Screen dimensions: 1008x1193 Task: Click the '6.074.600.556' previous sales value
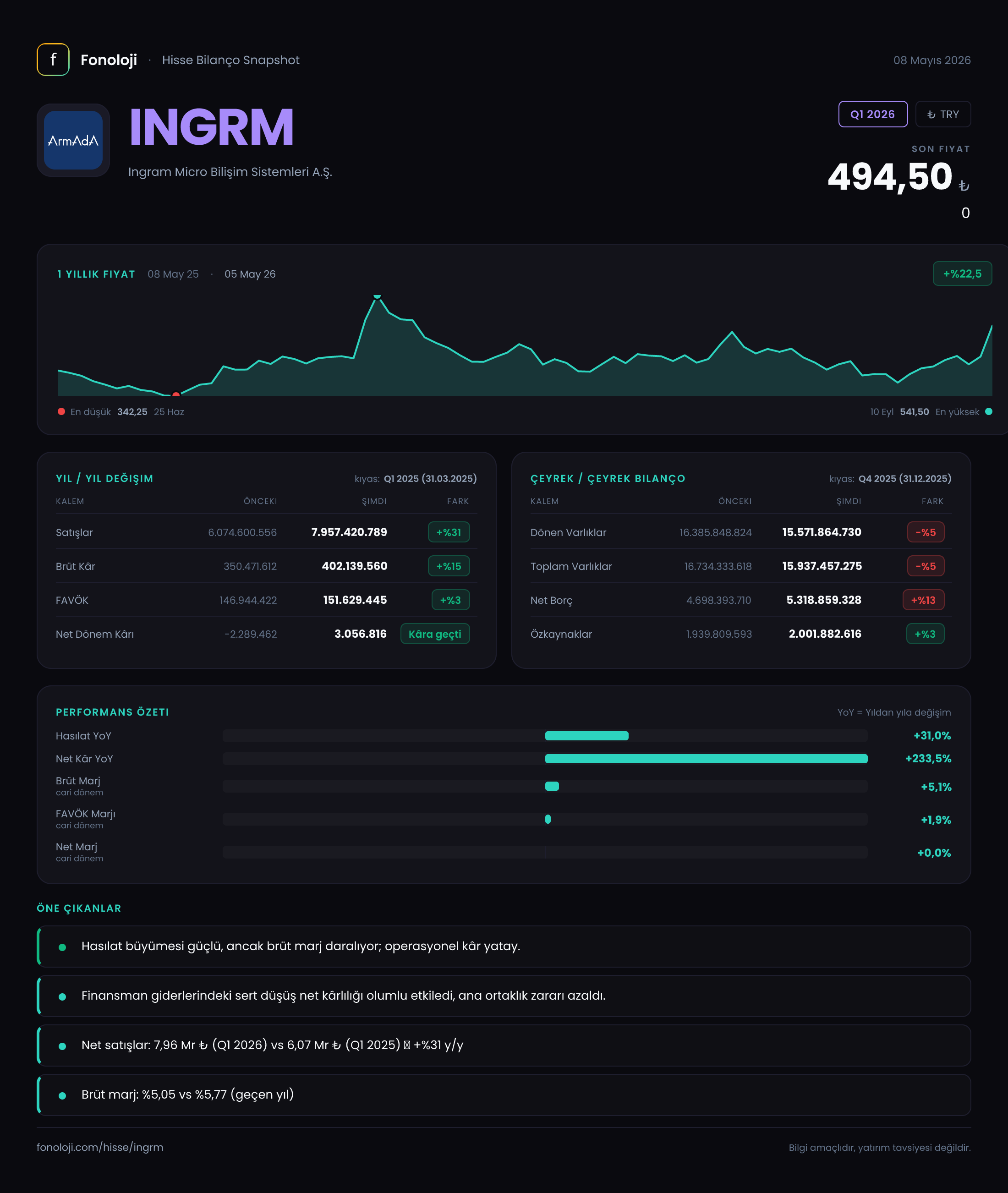tap(242, 532)
